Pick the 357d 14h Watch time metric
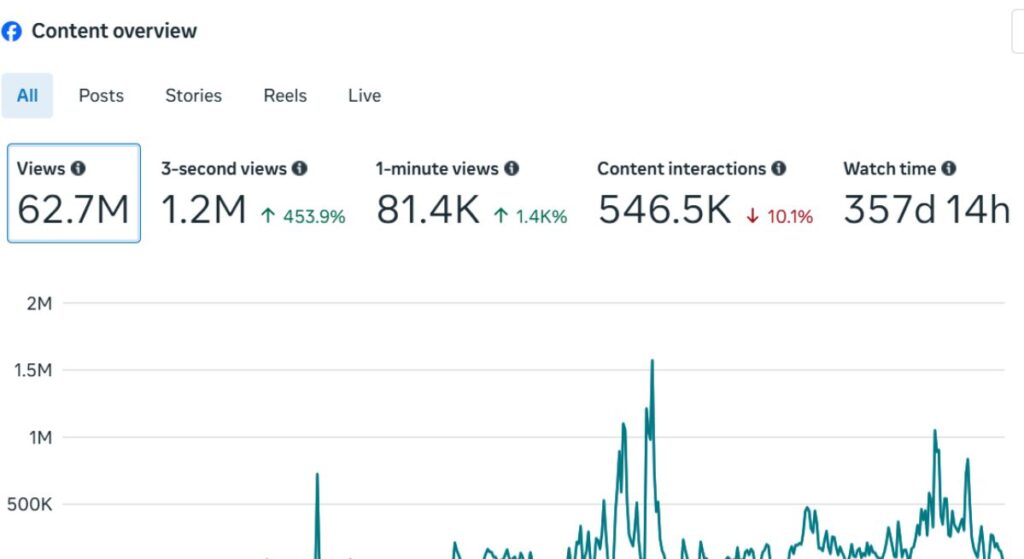The width and height of the screenshot is (1024, 559). point(926,209)
